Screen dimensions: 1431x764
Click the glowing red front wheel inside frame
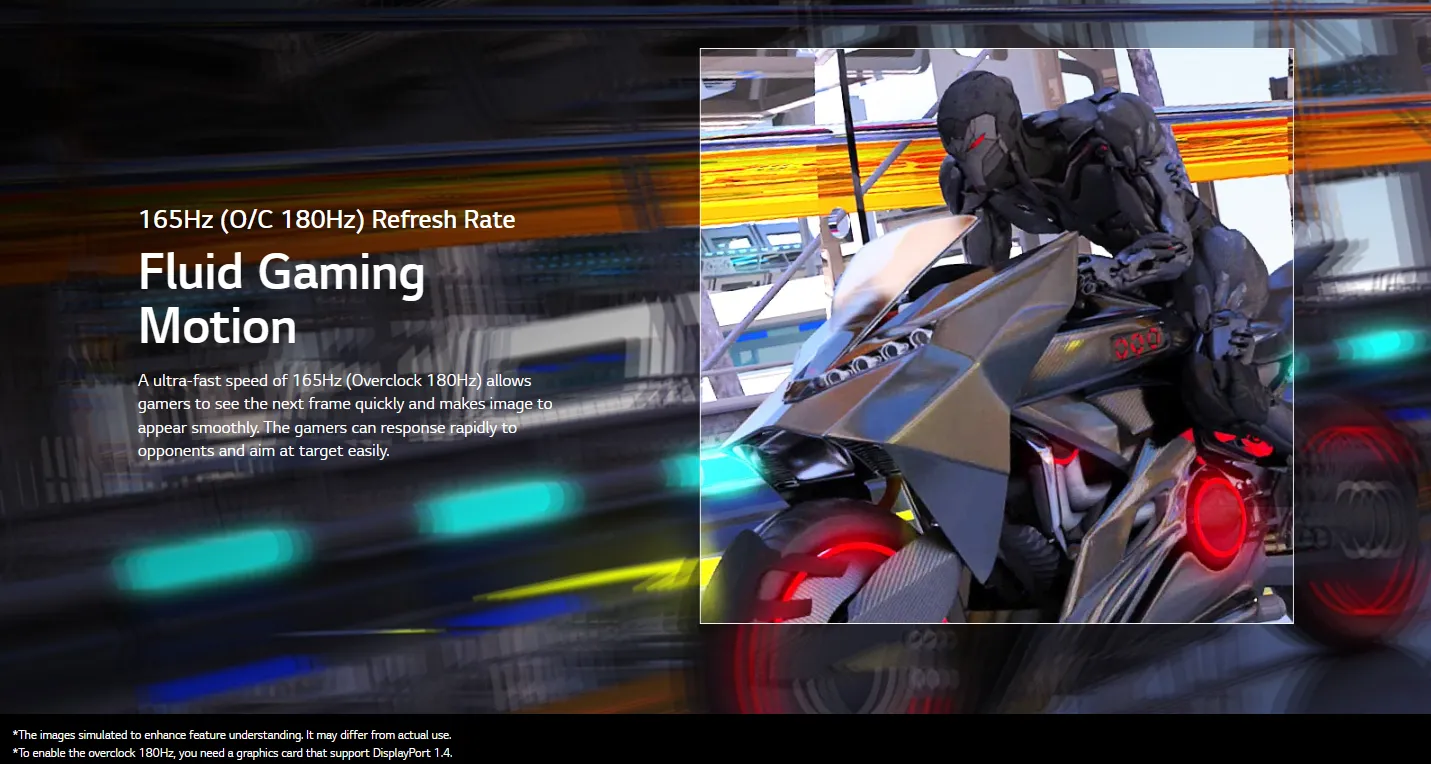pyautogui.click(x=830, y=580)
